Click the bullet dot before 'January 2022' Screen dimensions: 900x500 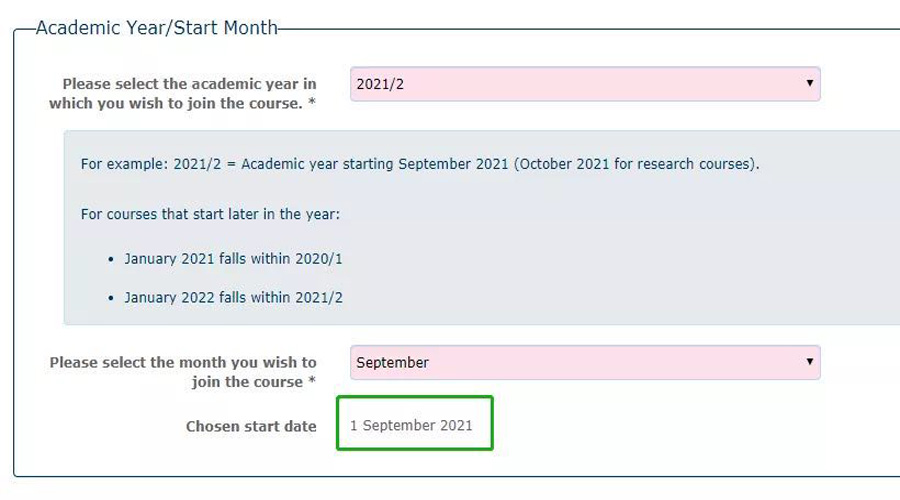tap(111, 299)
